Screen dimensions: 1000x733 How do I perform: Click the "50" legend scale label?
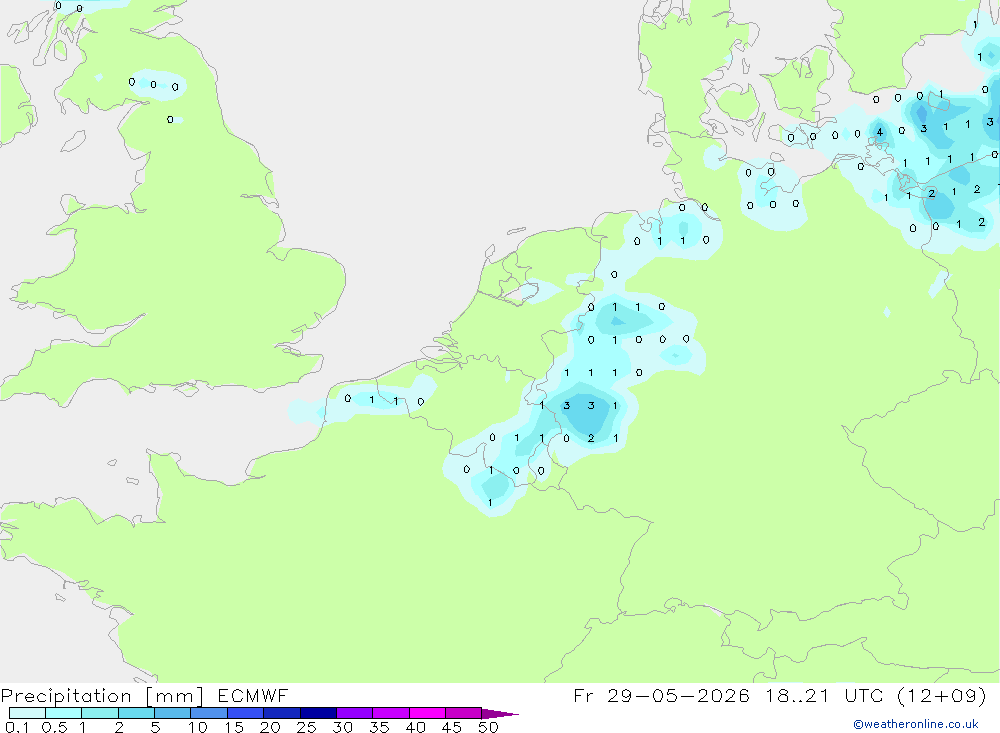(488, 727)
